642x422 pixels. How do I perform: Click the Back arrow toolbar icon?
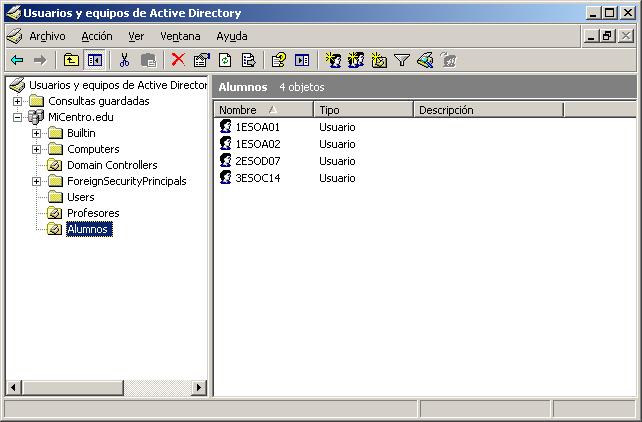pos(17,61)
